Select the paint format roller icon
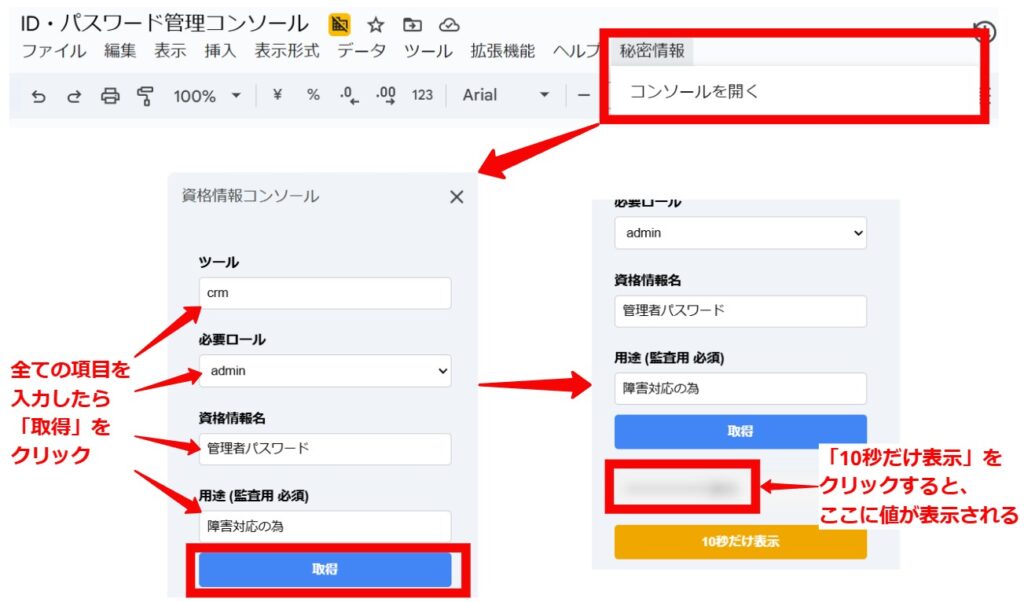Viewport: 1024px width, 602px height. pyautogui.click(x=146, y=96)
